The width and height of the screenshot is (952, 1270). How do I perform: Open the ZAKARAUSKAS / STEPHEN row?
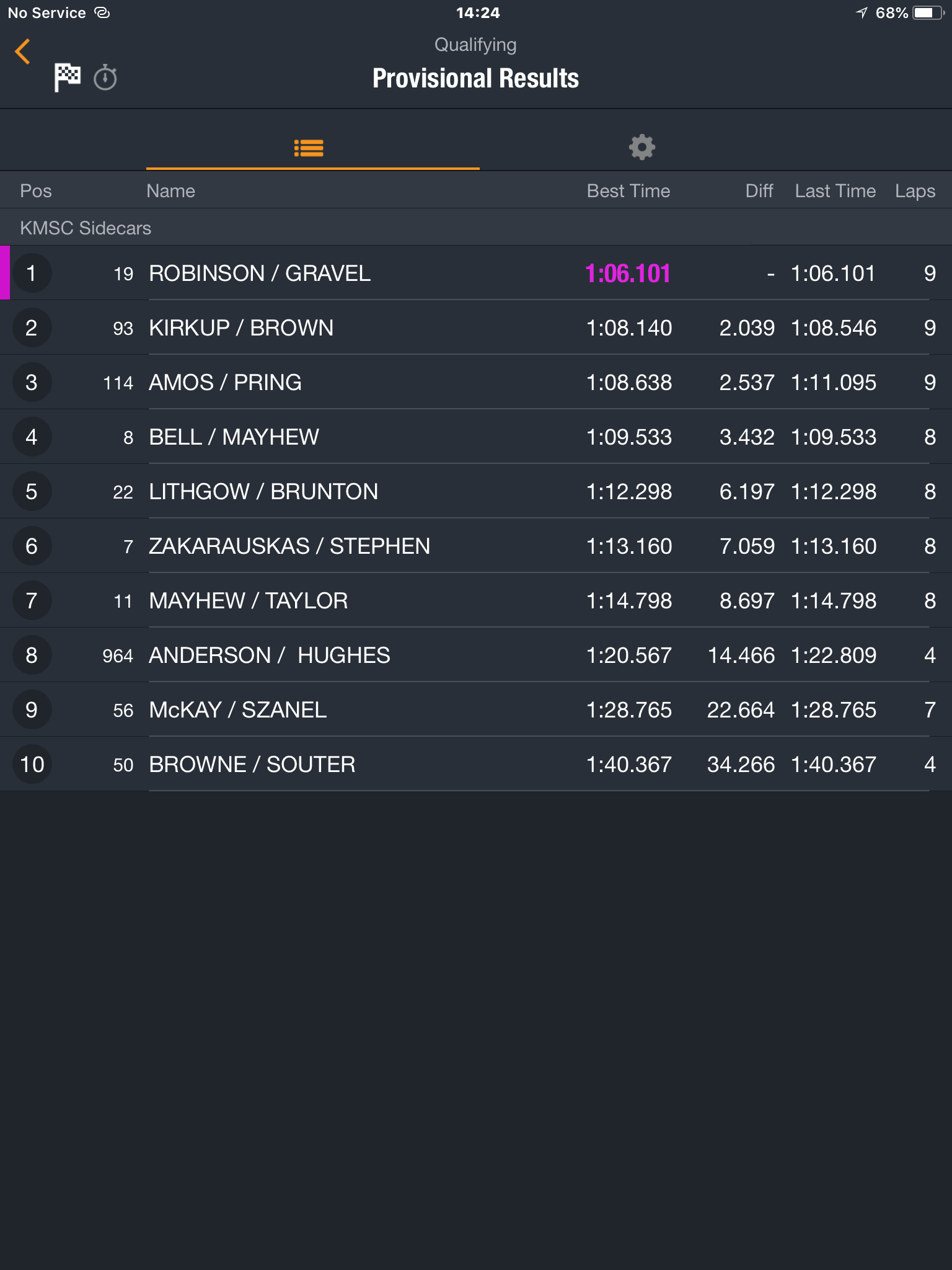(476, 546)
